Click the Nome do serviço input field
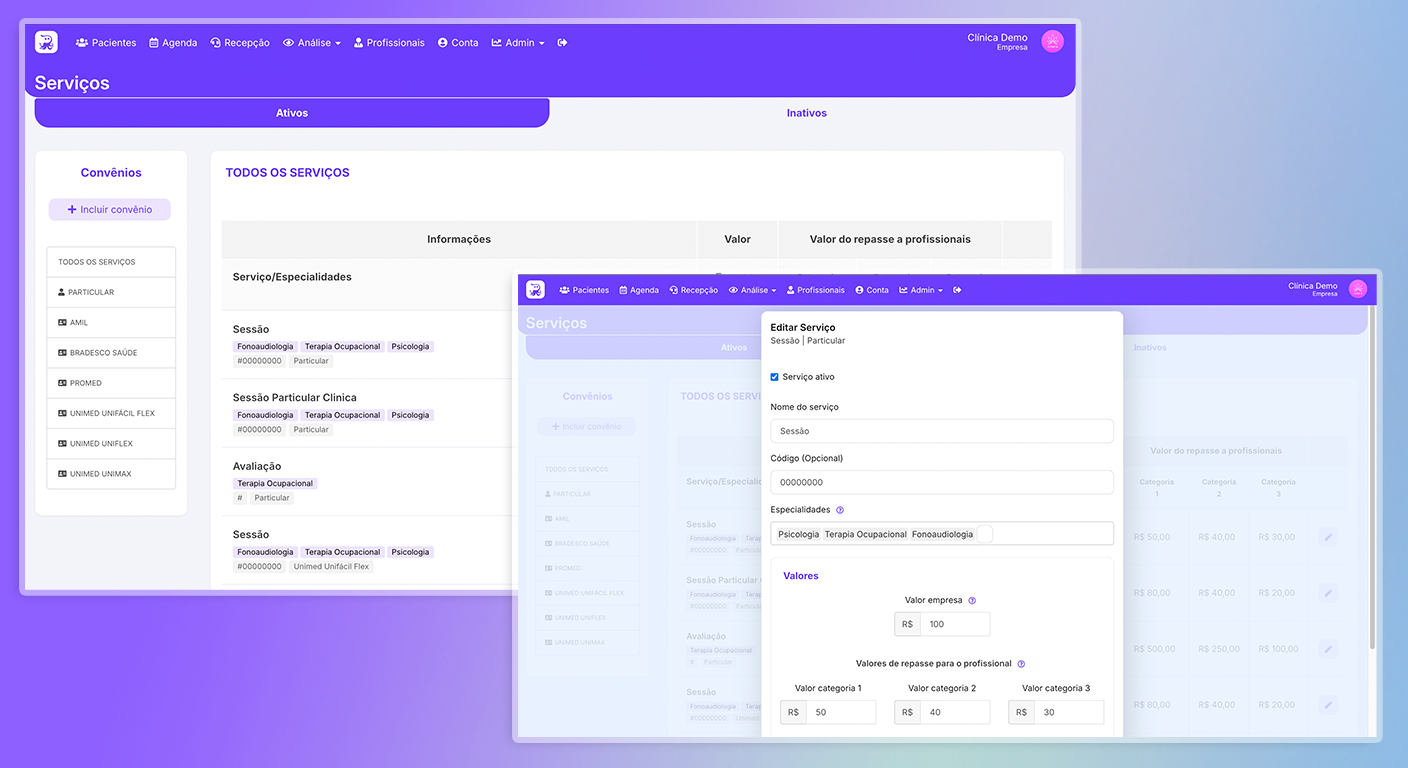This screenshot has width=1408, height=768. (941, 431)
